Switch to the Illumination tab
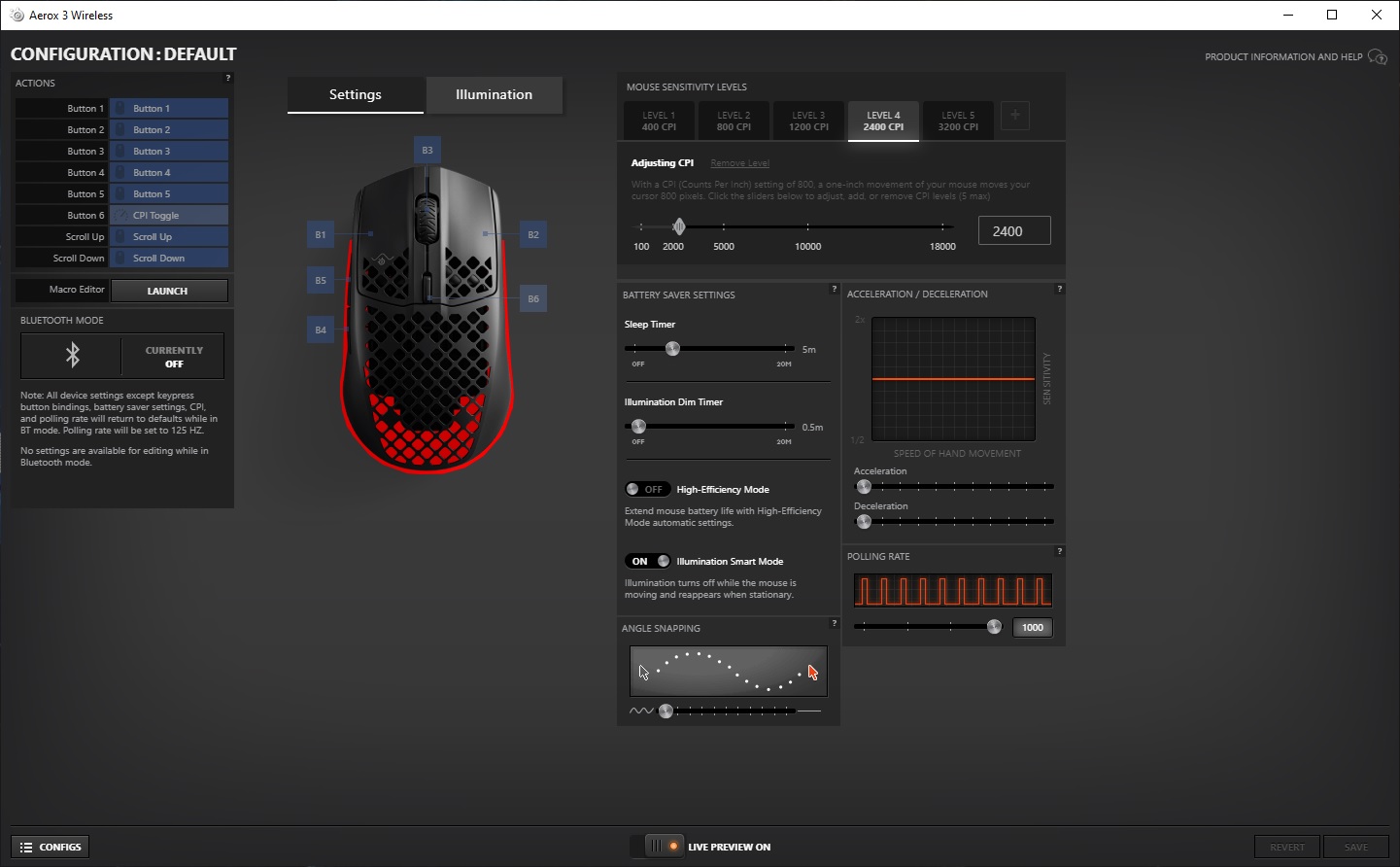The image size is (1400, 867). click(495, 94)
